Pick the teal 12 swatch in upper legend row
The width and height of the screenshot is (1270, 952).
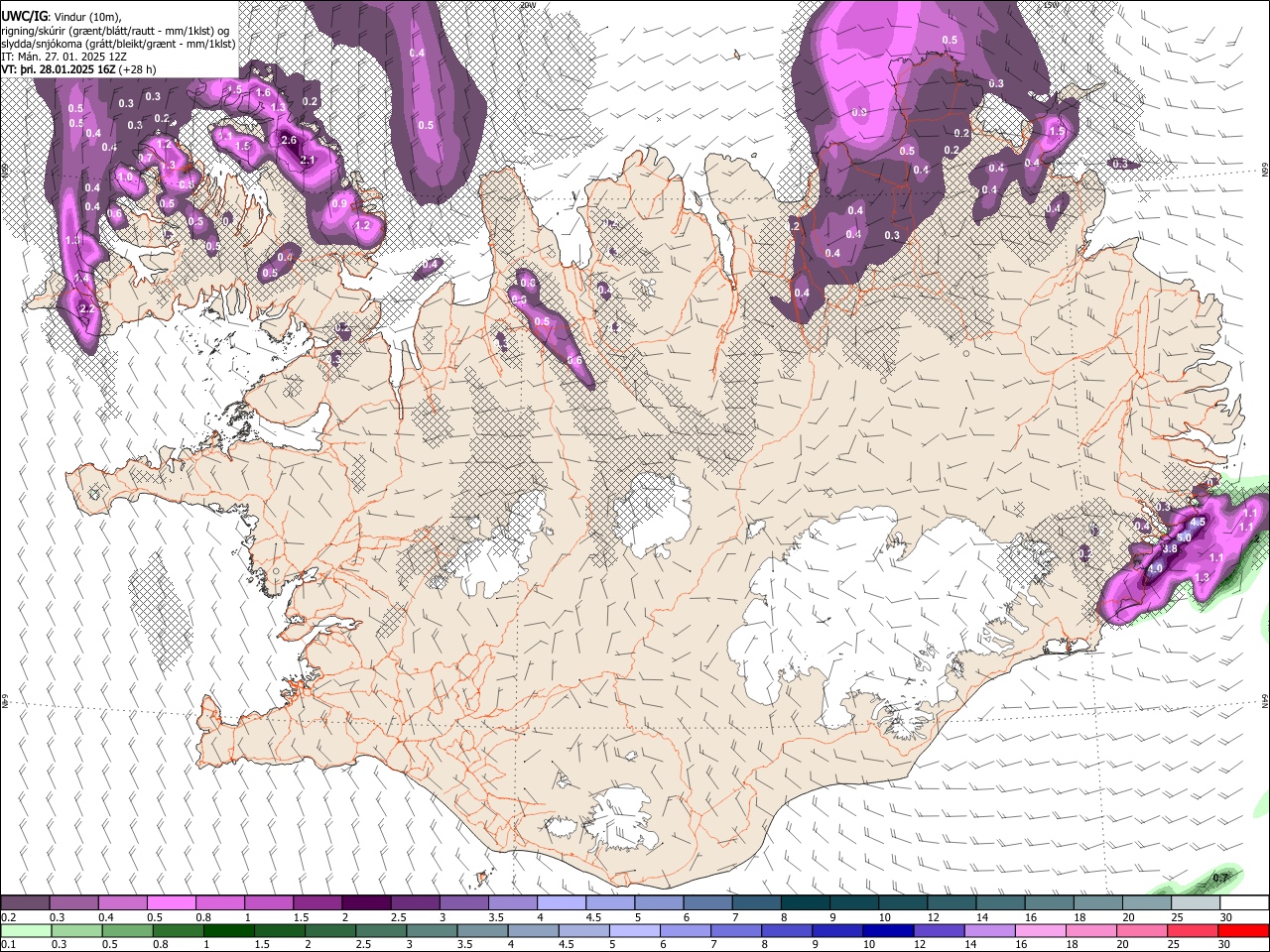point(952,903)
